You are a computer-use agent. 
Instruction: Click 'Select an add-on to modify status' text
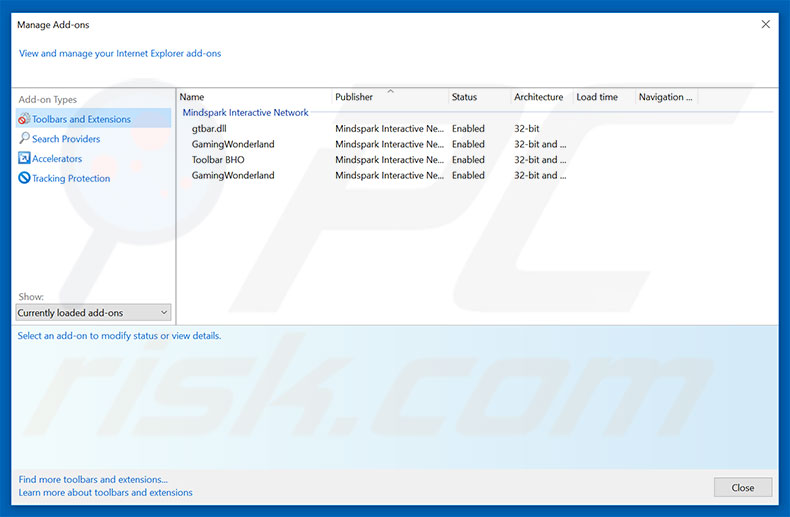point(119,336)
